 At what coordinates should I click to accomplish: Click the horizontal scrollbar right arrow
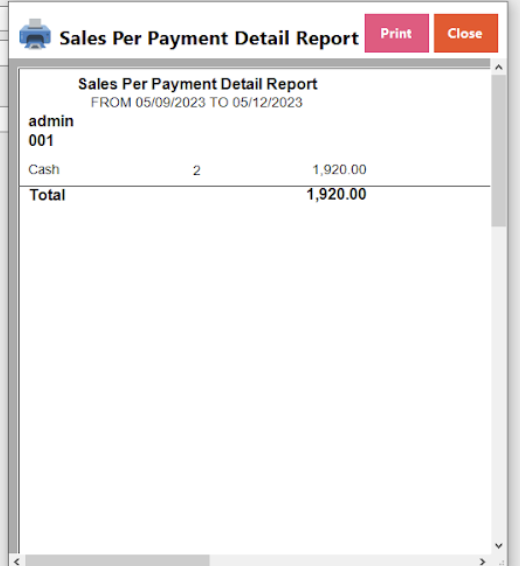482,561
